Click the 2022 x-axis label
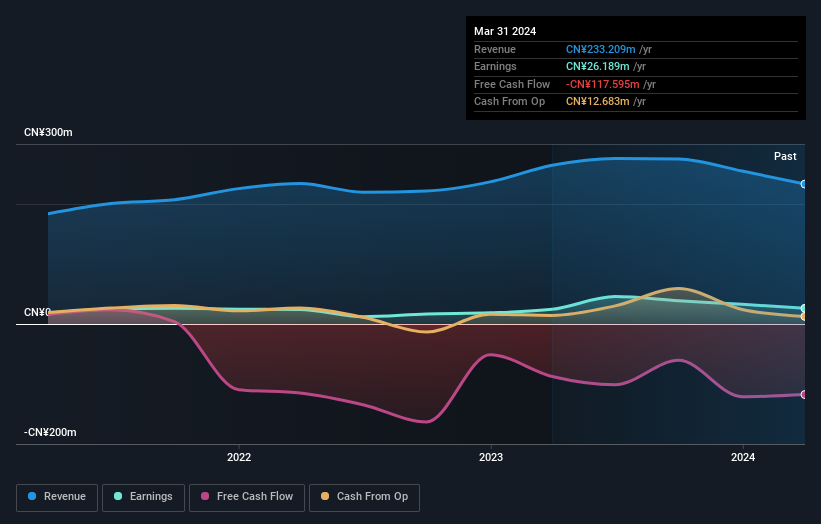The image size is (821, 524). pos(239,457)
